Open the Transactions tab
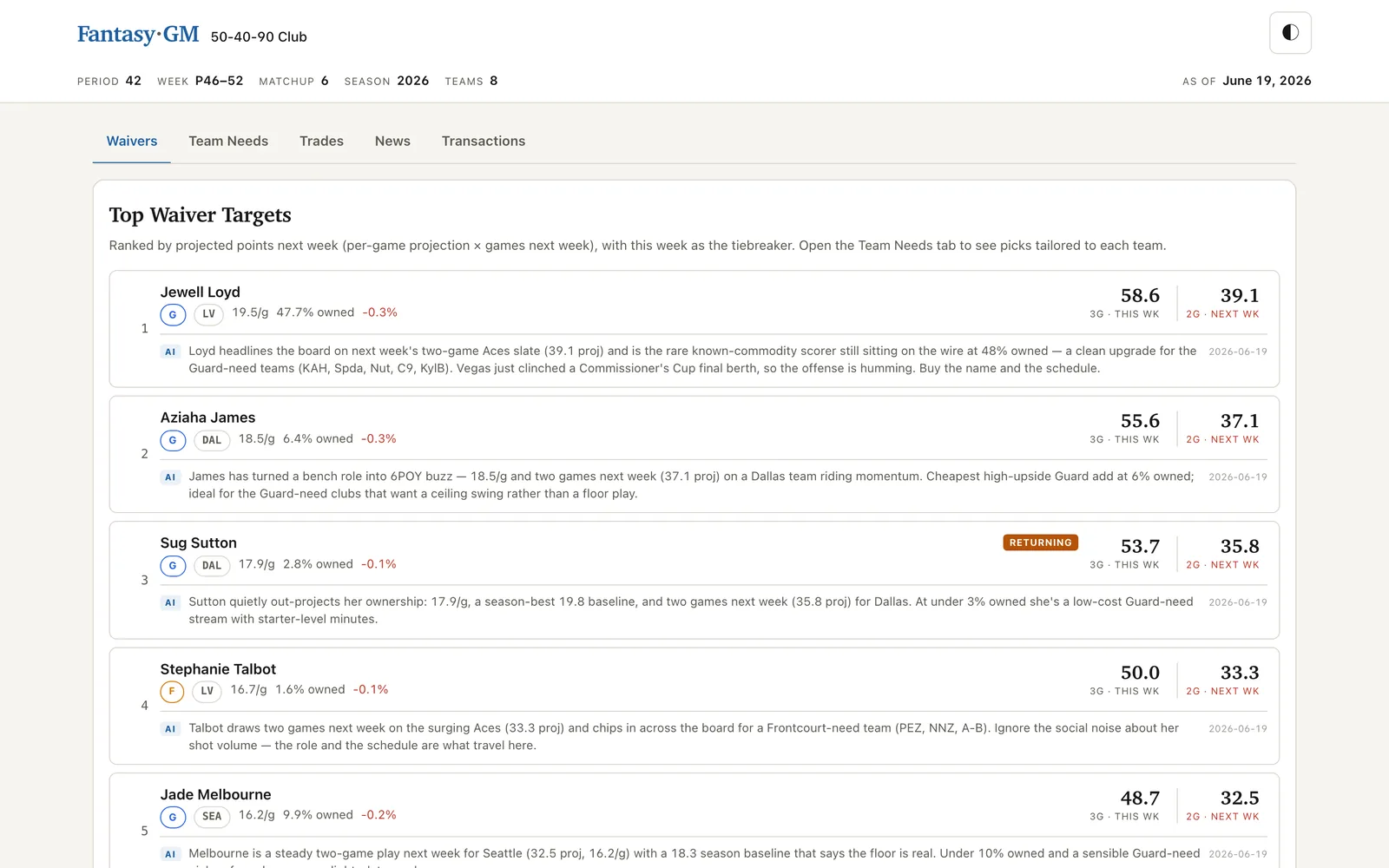1389x868 pixels. pos(484,141)
